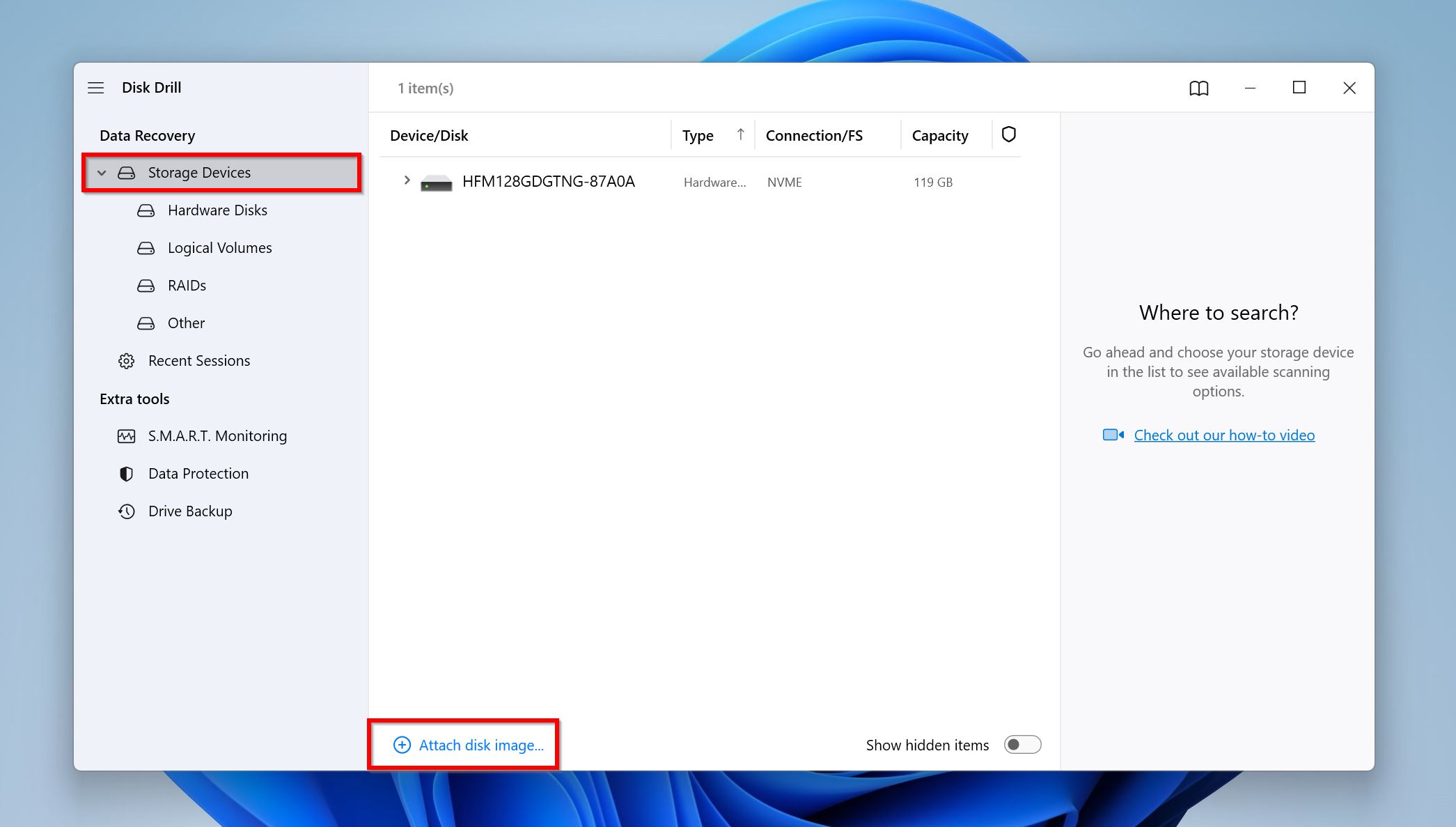
Task: Click the hamburger menu button top-left
Action: click(95, 87)
